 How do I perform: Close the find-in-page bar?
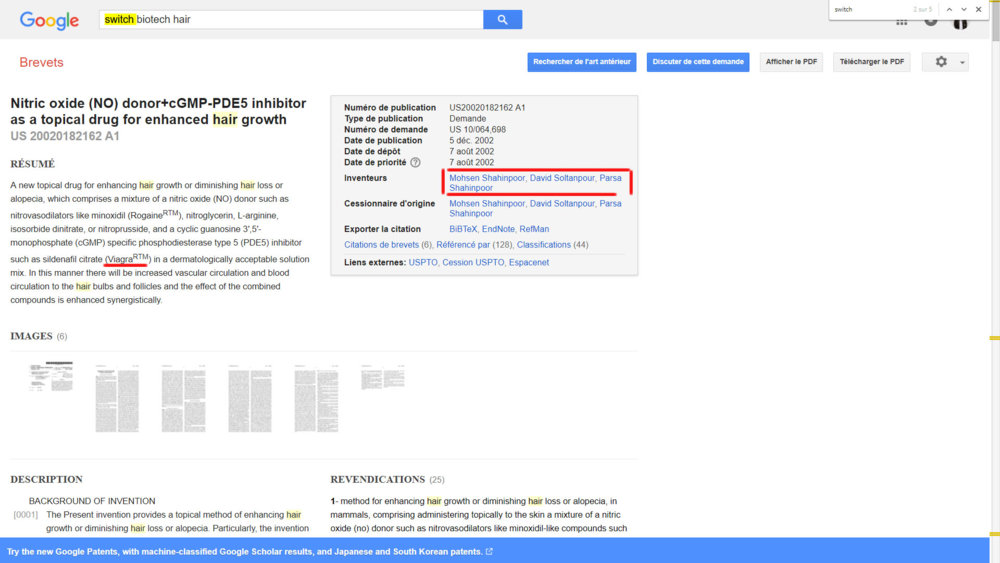coord(980,9)
